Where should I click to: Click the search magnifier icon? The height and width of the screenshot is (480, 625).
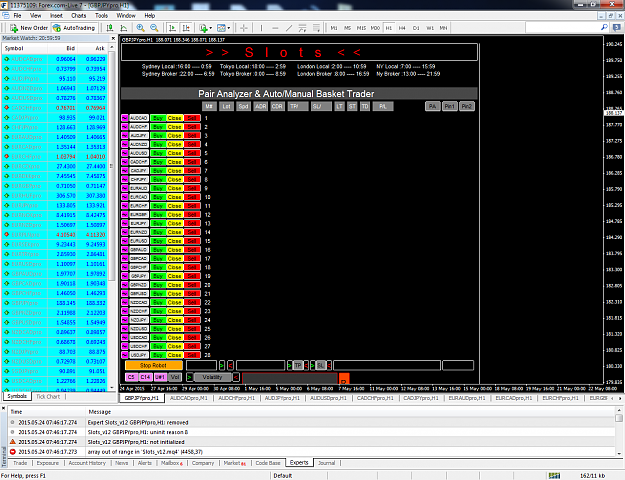click(x=604, y=27)
